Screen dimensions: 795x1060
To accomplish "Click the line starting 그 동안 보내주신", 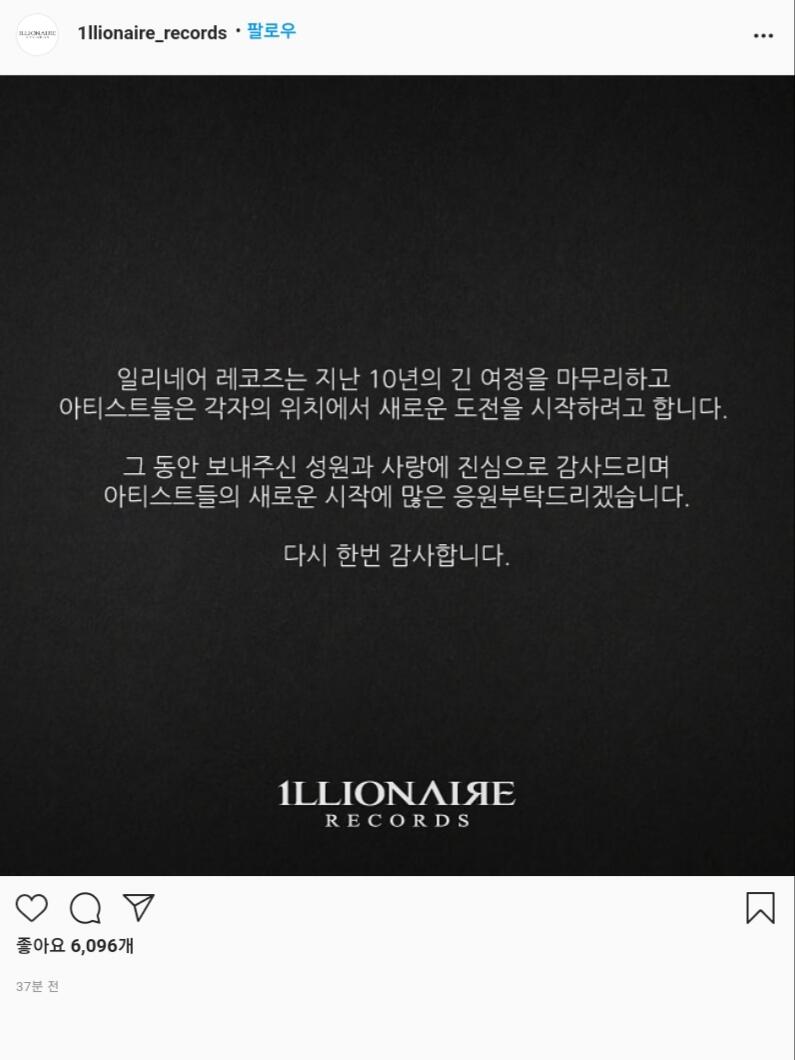I will tap(396, 467).
